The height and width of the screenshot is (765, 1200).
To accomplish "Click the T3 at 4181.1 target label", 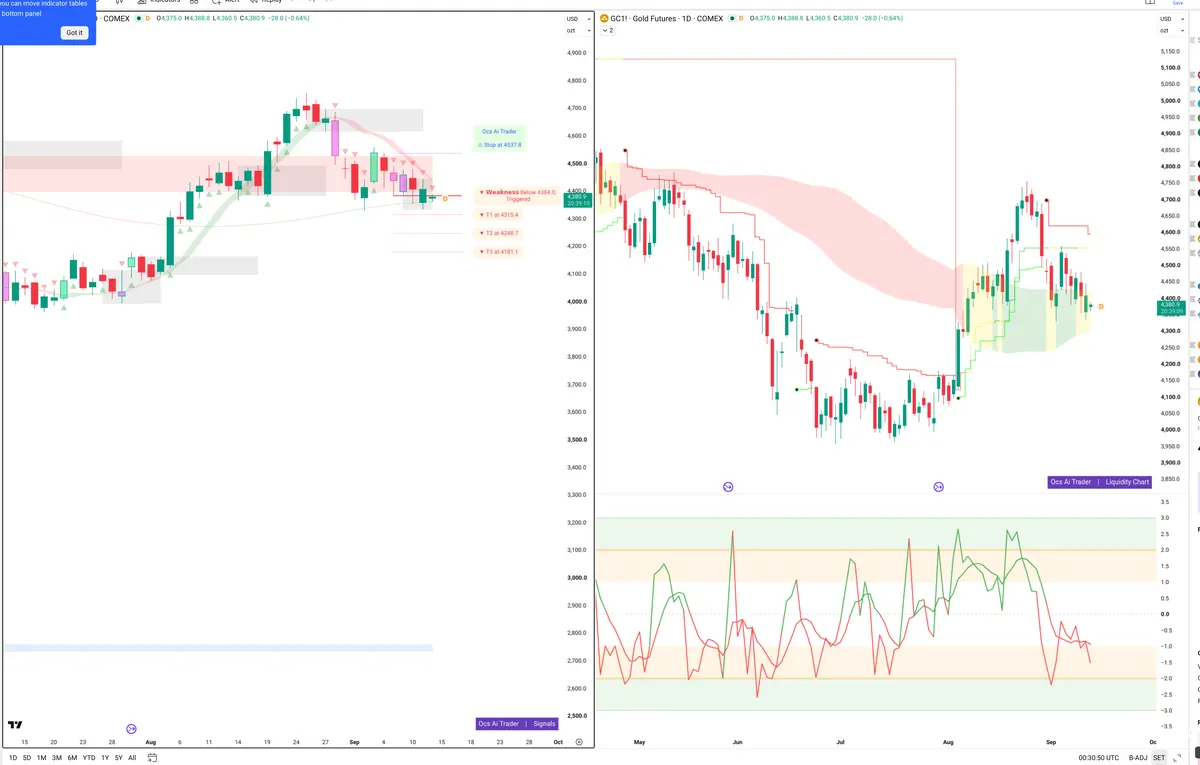I will [x=499, y=252].
